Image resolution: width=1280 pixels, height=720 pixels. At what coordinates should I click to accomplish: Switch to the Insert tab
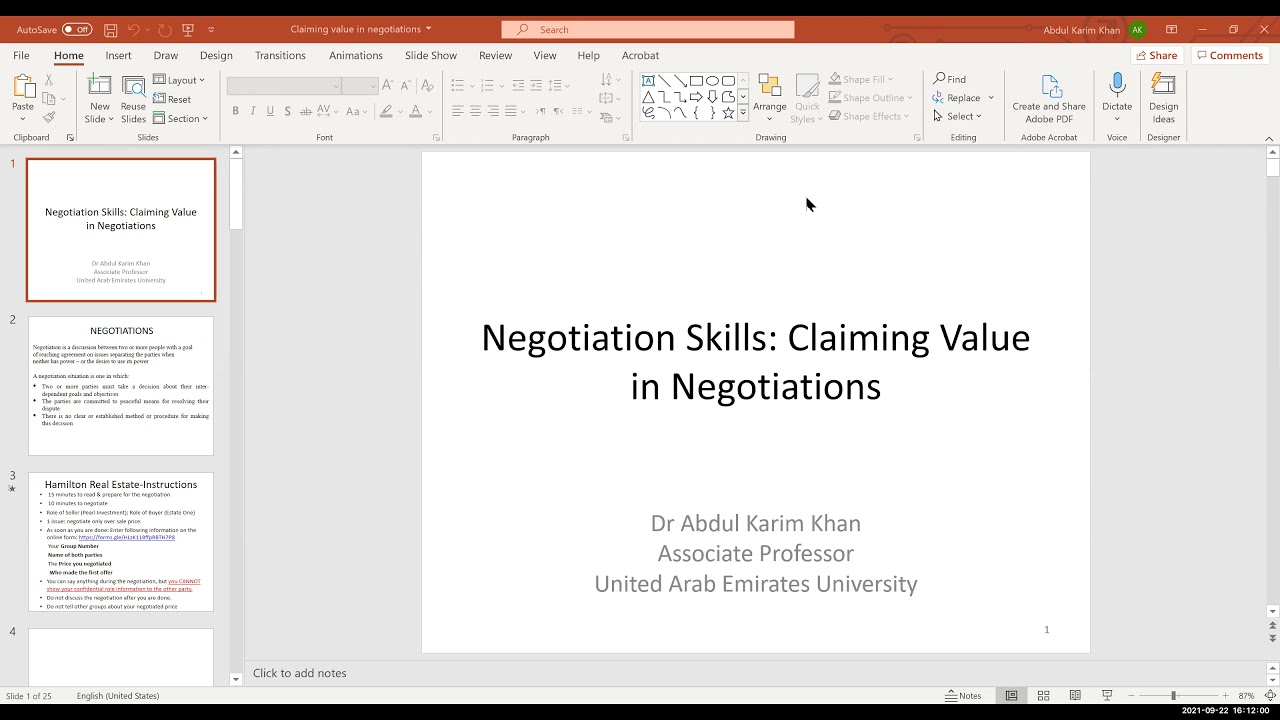coord(118,56)
